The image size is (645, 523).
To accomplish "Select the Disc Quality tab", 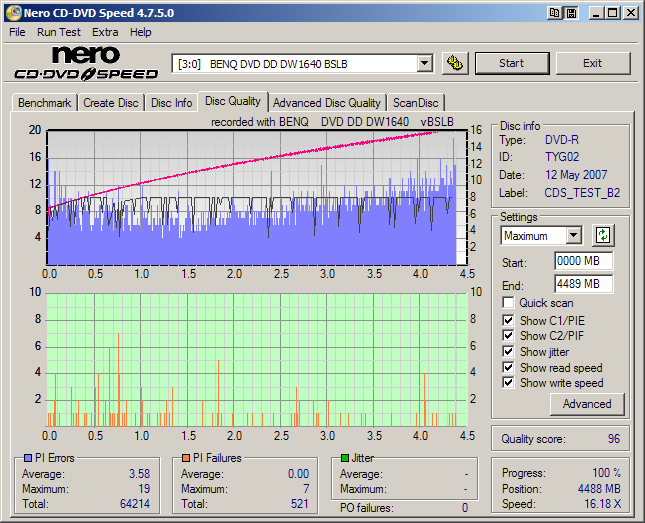I will tap(233, 101).
